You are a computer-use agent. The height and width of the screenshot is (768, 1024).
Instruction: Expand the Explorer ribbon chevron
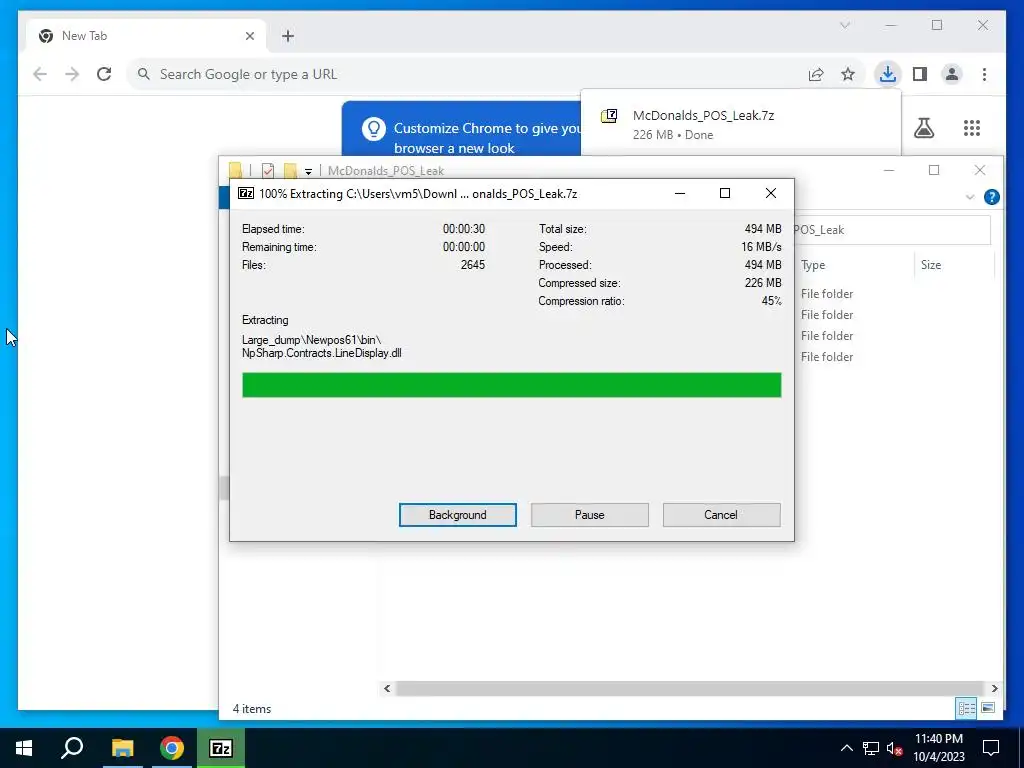coord(970,197)
